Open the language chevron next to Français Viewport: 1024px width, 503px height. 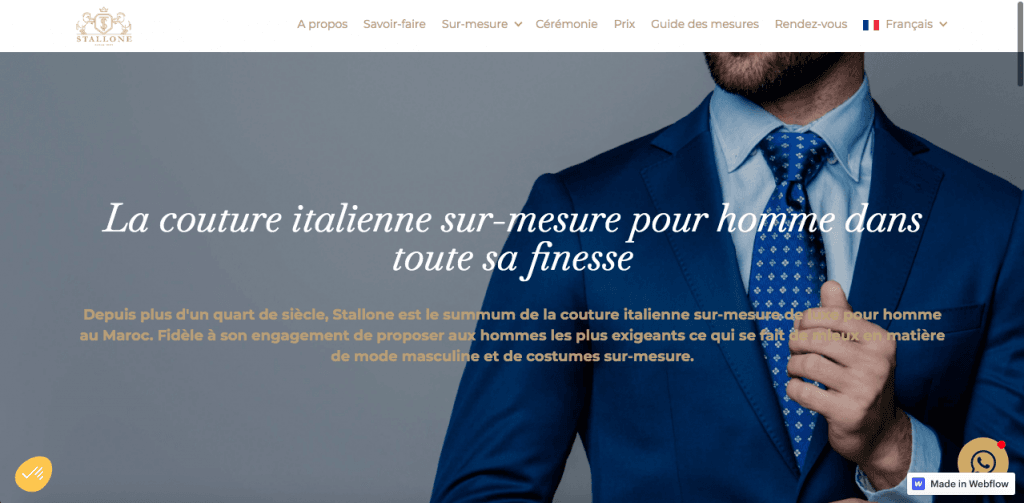click(943, 25)
